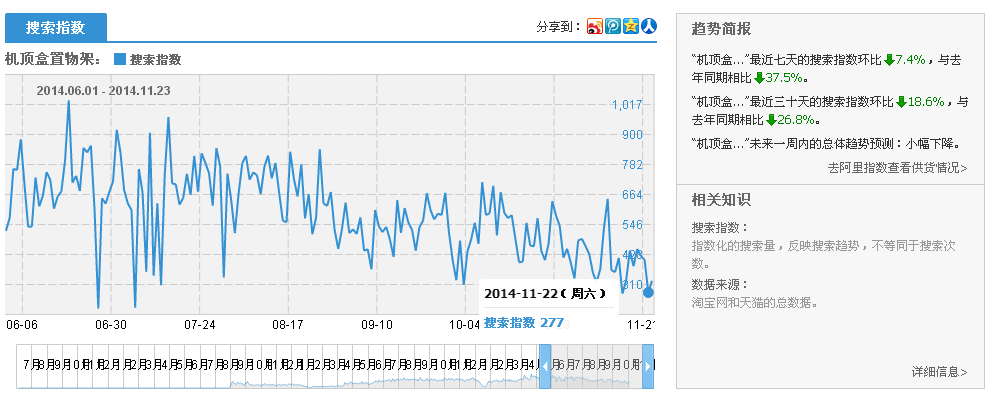
Task: Click the blue P Pengyou share icon
Action: (x=613, y=27)
